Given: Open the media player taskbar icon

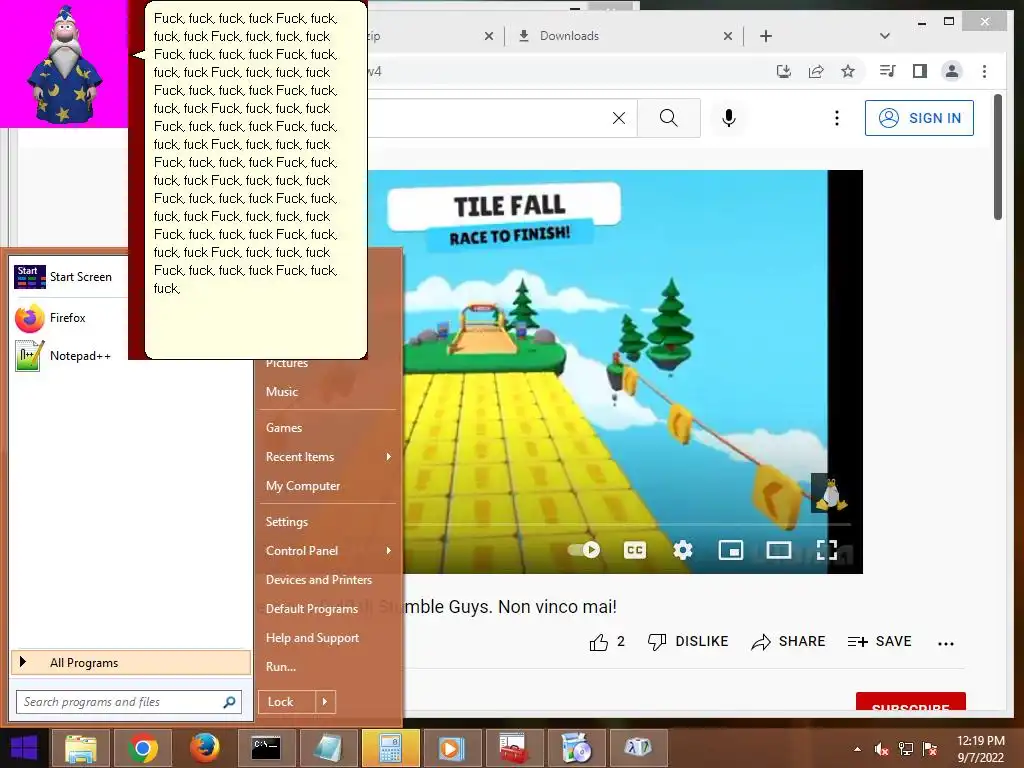Looking at the screenshot, I should click(451, 748).
